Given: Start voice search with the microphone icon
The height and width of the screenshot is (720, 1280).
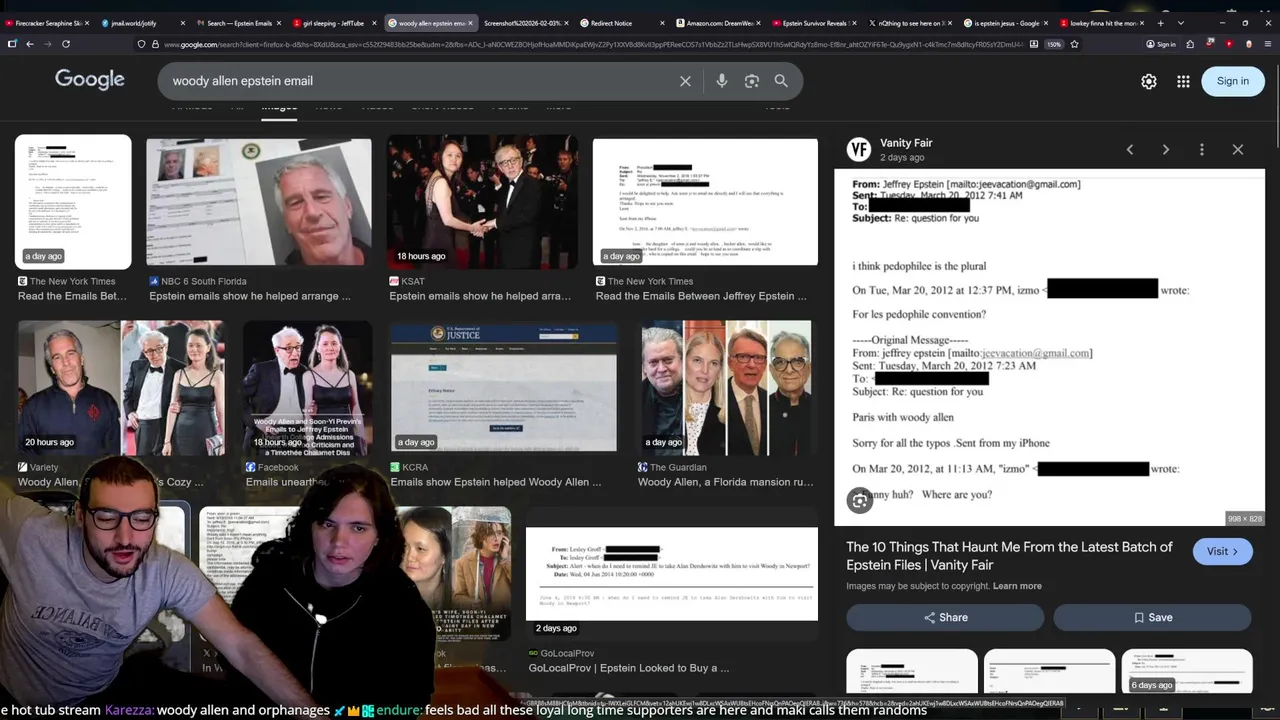Looking at the screenshot, I should 721,81.
